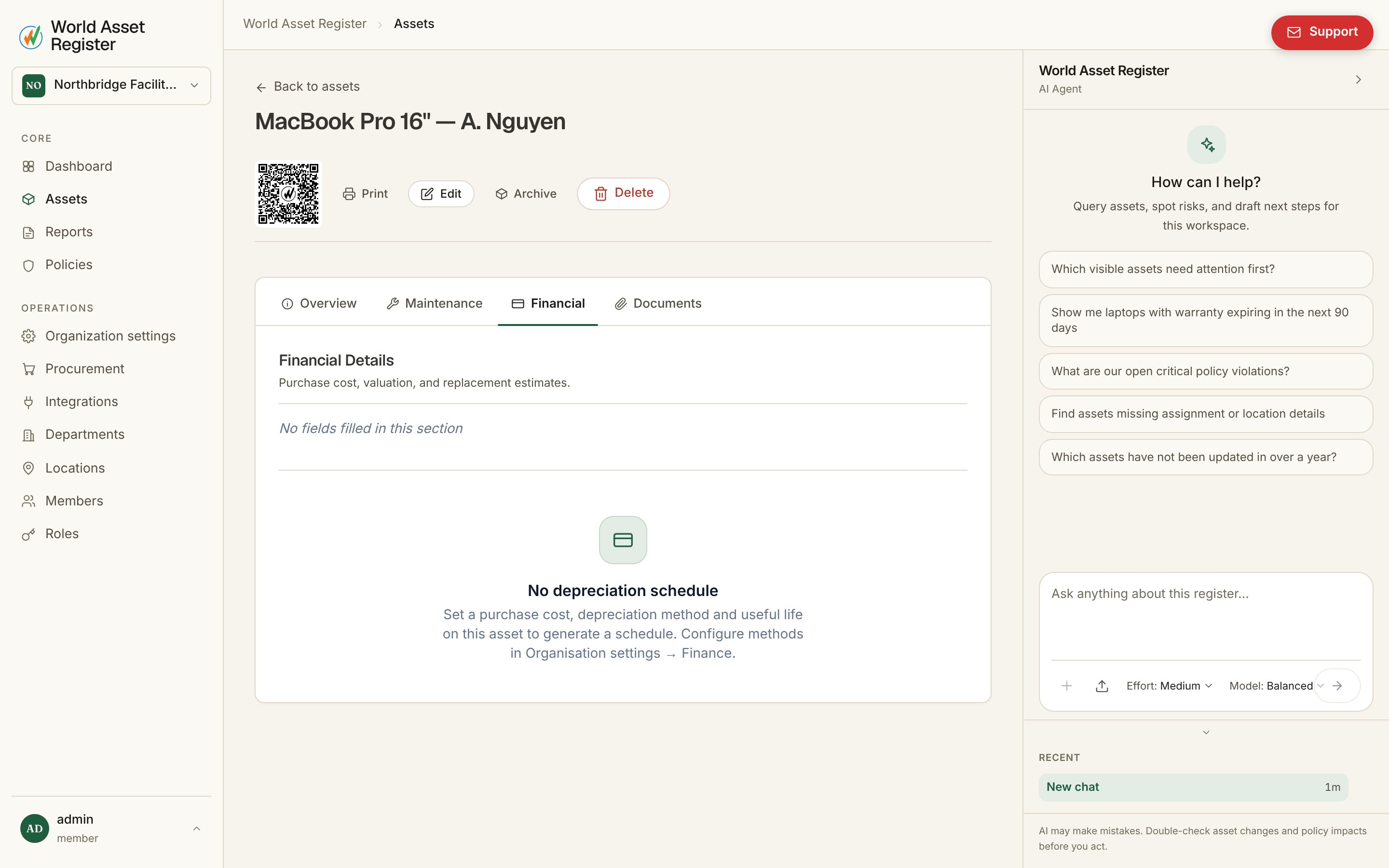Click the Assets breadcrumb
Screen dimensions: 1389x868
coord(414,24)
